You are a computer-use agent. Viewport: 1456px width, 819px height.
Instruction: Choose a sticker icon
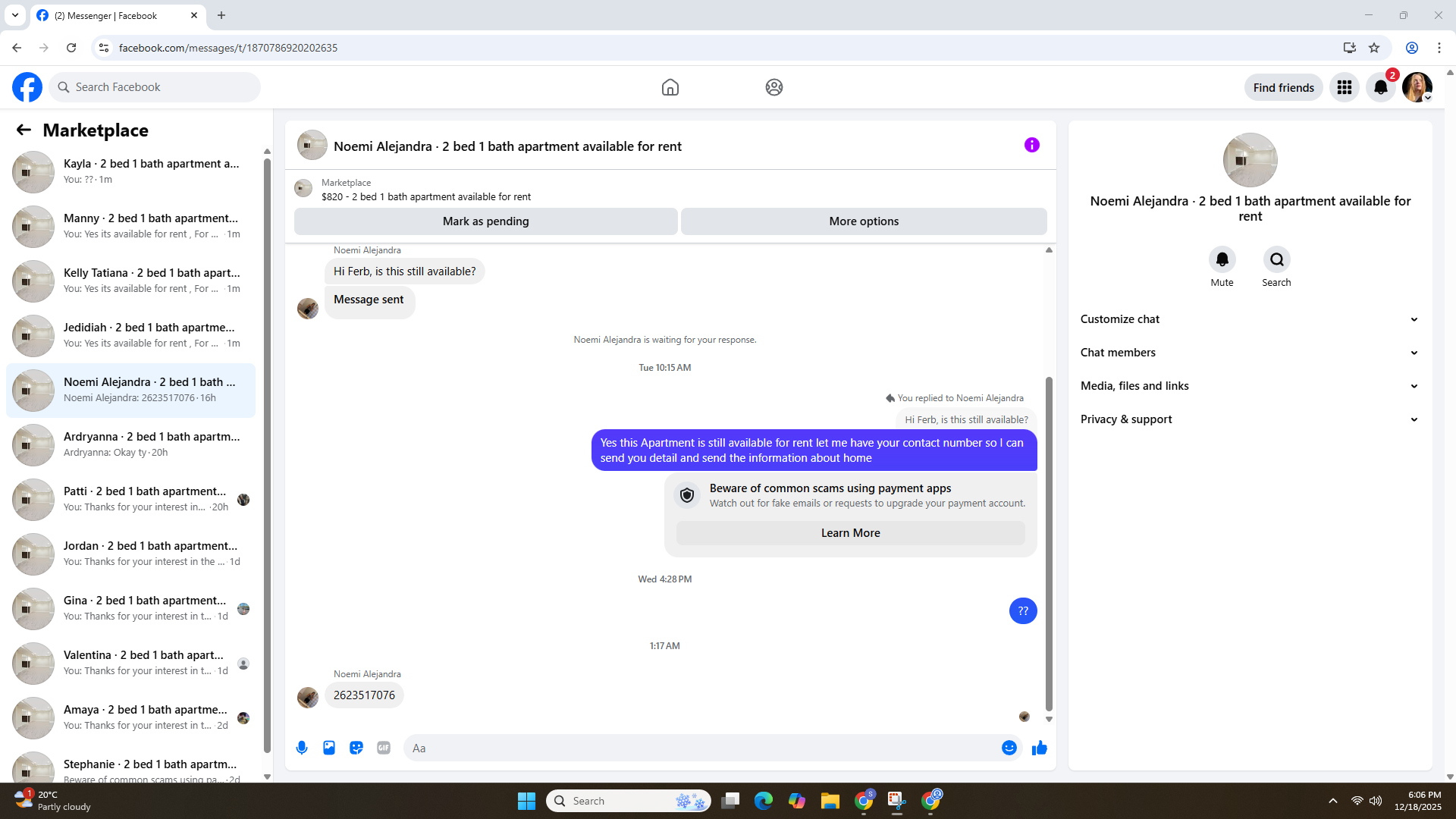coord(356,748)
